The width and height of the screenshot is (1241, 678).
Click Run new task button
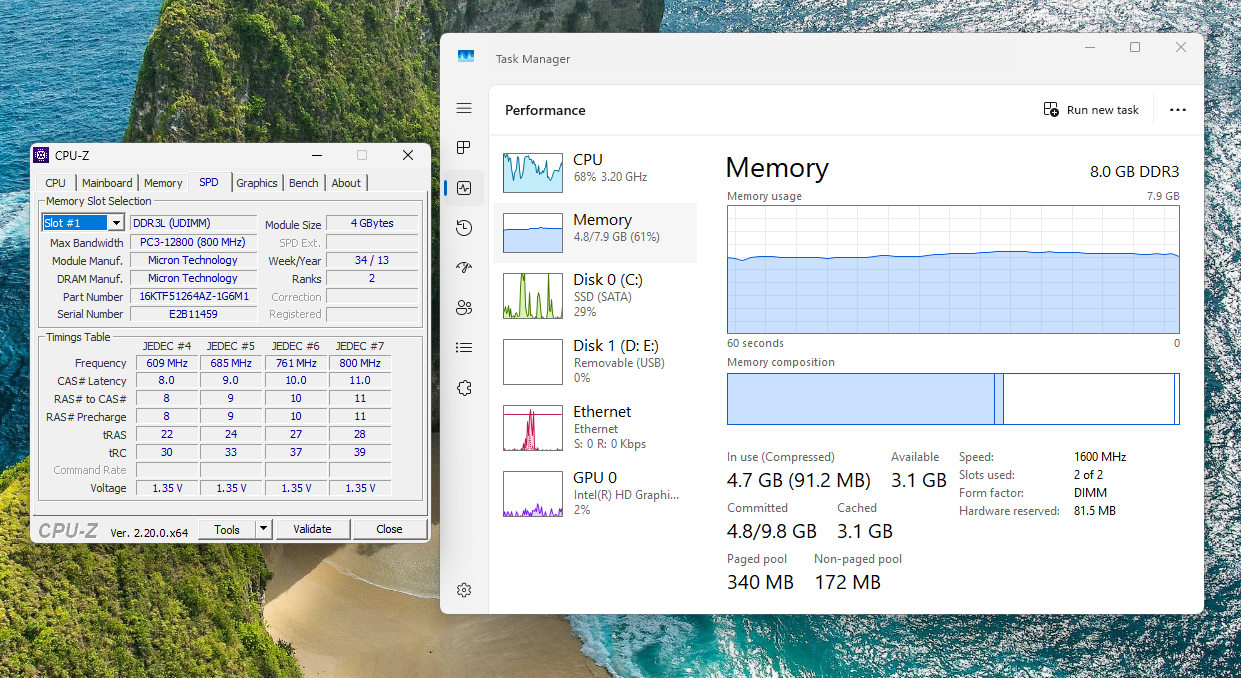click(x=1091, y=110)
